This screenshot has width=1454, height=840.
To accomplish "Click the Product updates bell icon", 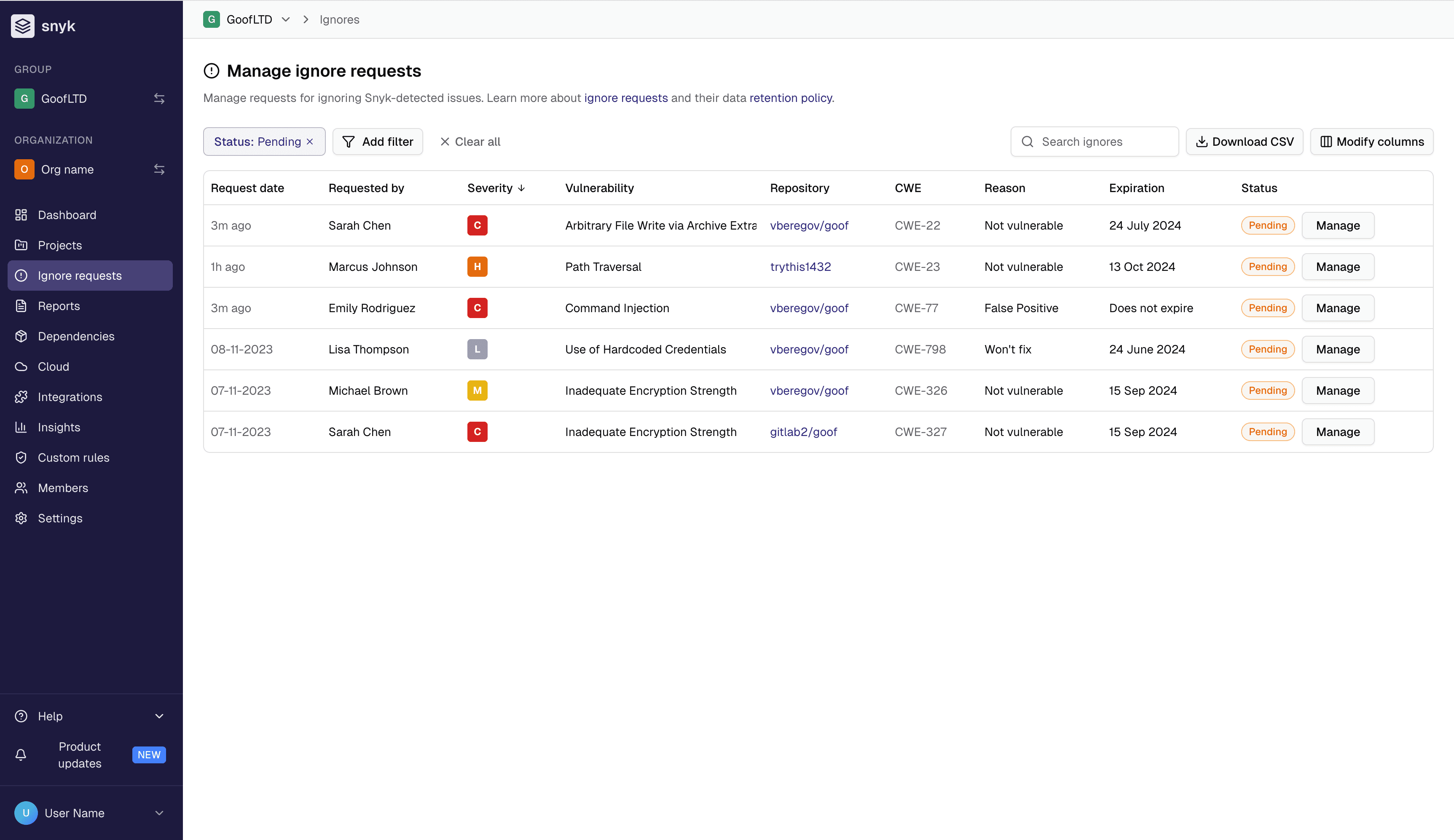I will tap(21, 754).
